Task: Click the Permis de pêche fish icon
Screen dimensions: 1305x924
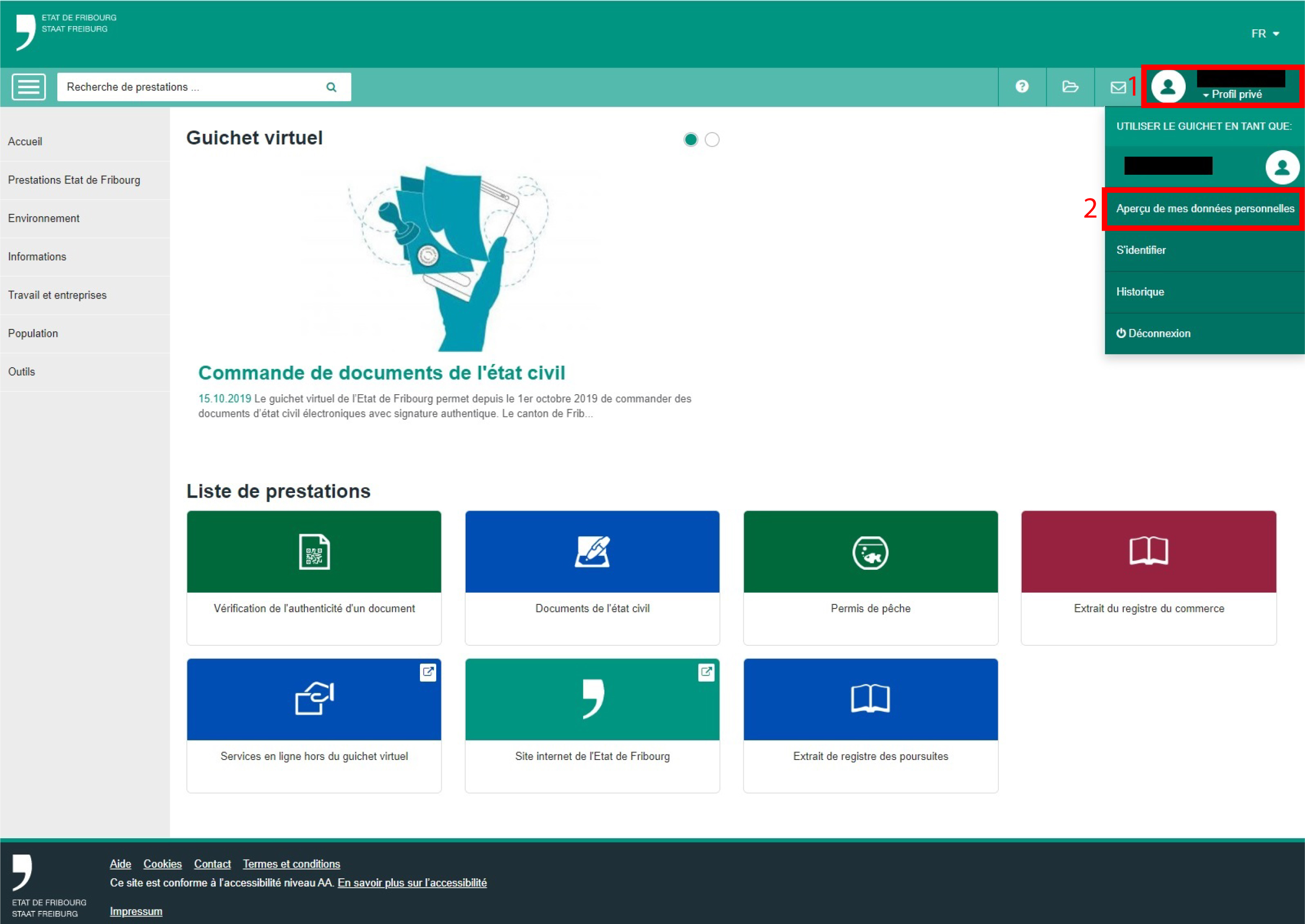Action: [x=870, y=553]
